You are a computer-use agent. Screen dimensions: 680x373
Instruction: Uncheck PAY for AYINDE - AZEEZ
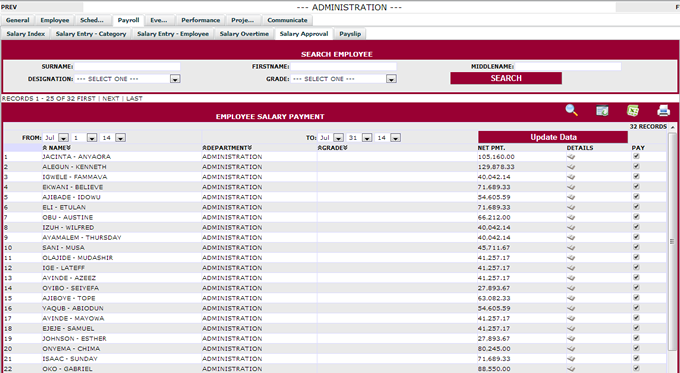636,277
